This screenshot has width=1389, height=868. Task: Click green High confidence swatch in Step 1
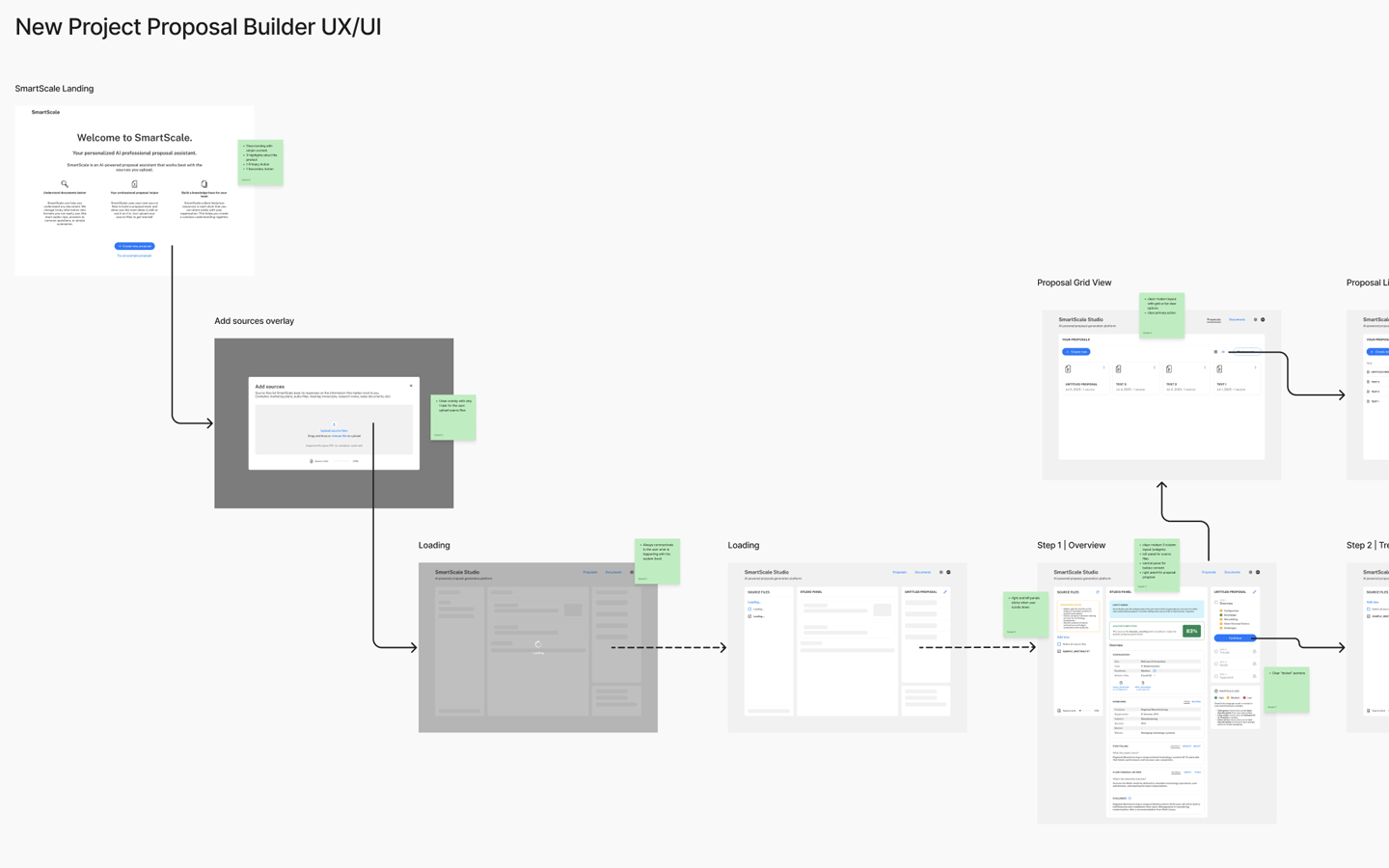pyautogui.click(x=1216, y=697)
